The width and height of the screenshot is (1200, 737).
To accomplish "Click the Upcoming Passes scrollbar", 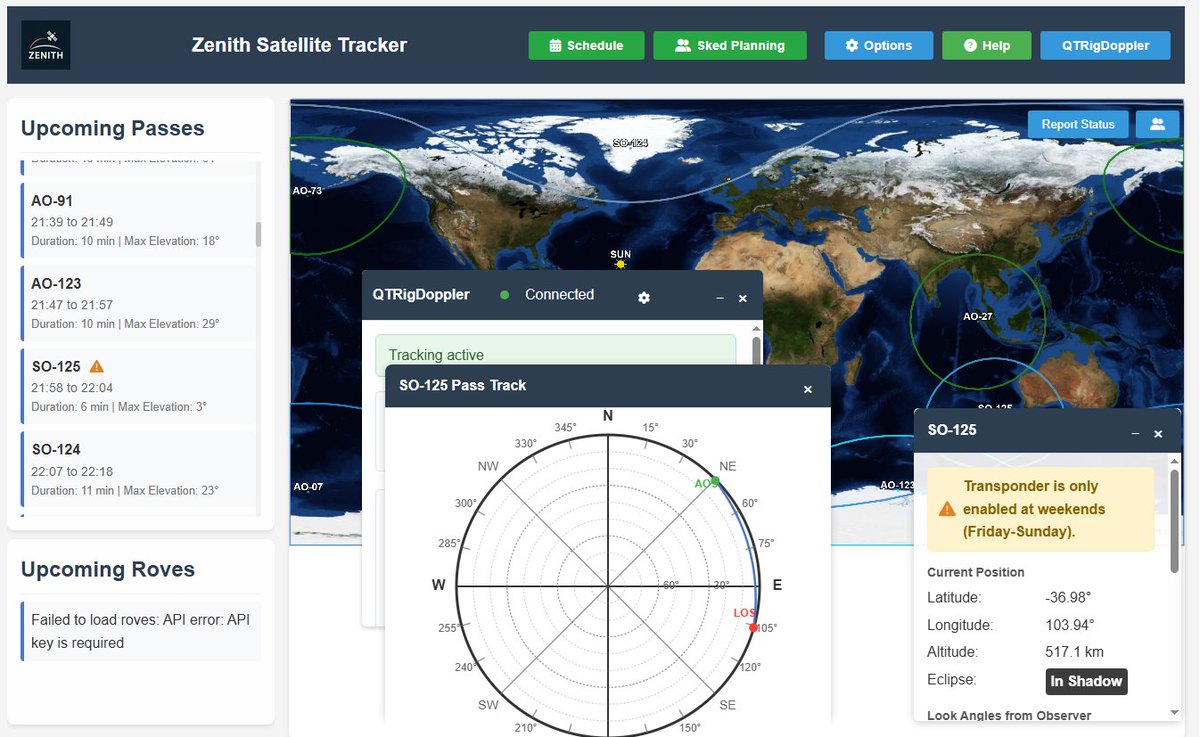I will 259,234.
